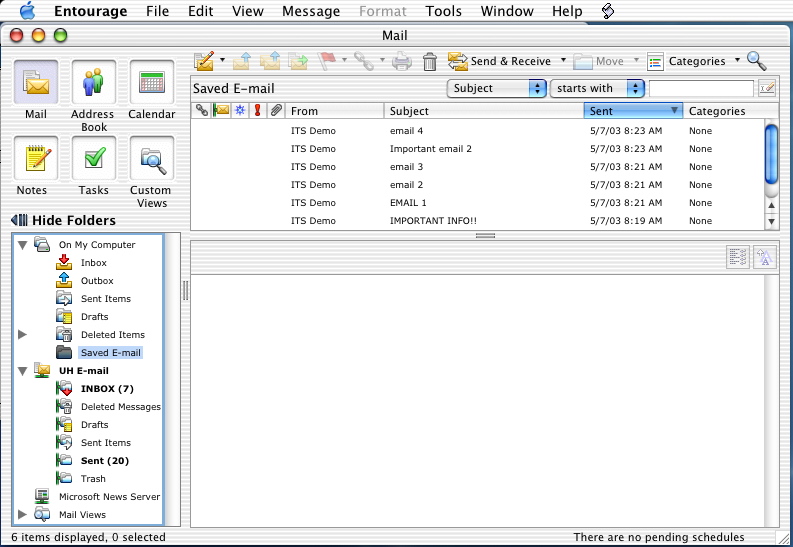Sort by the Subject column header

(484, 111)
